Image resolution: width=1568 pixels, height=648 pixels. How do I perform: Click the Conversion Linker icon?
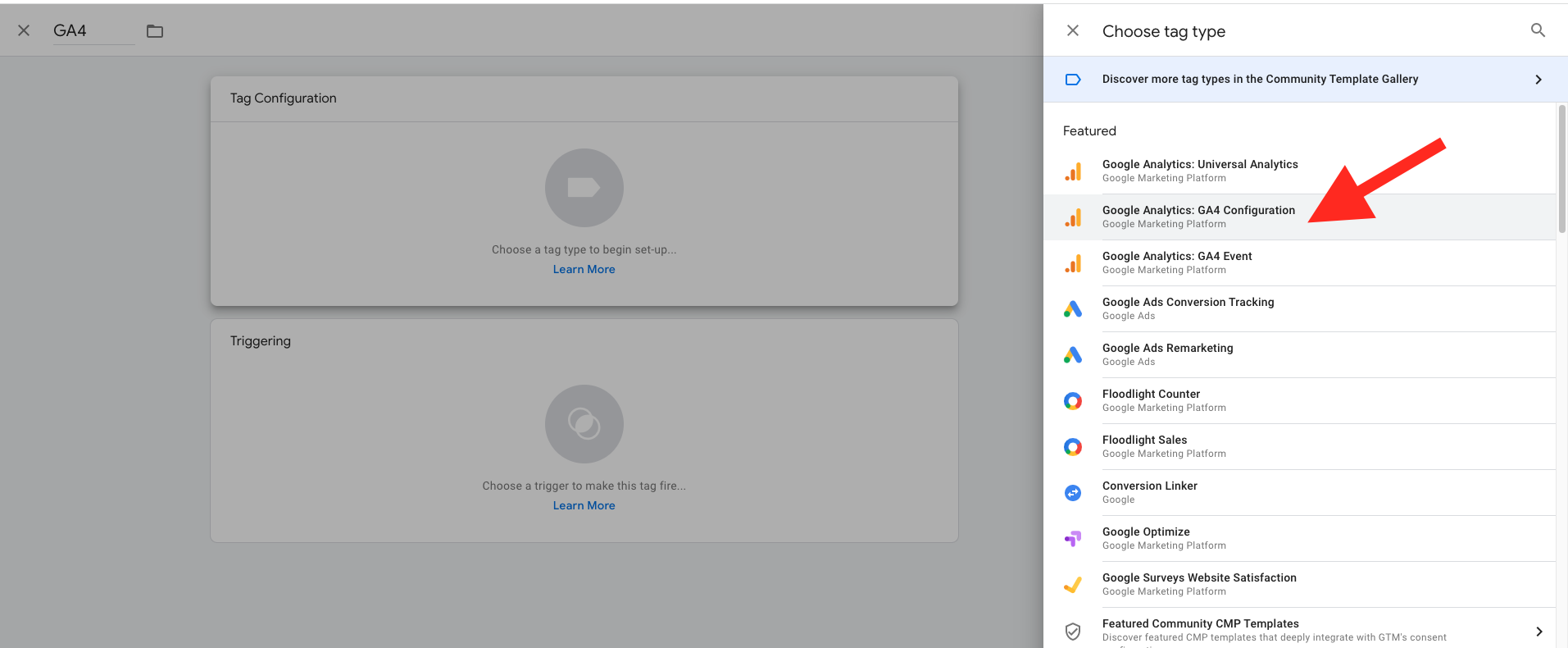[x=1073, y=493]
